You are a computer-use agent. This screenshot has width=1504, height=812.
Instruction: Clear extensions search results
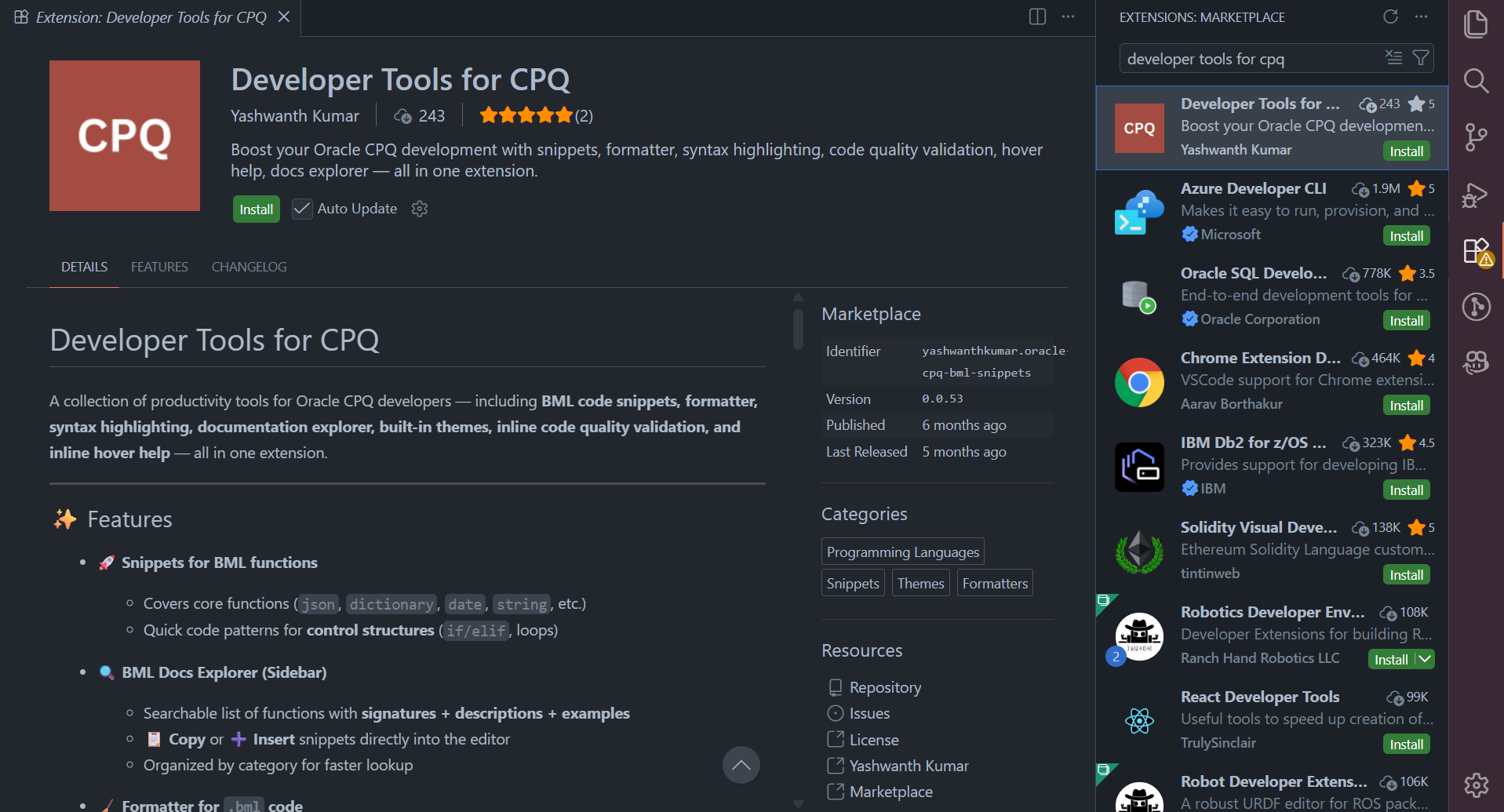1393,58
